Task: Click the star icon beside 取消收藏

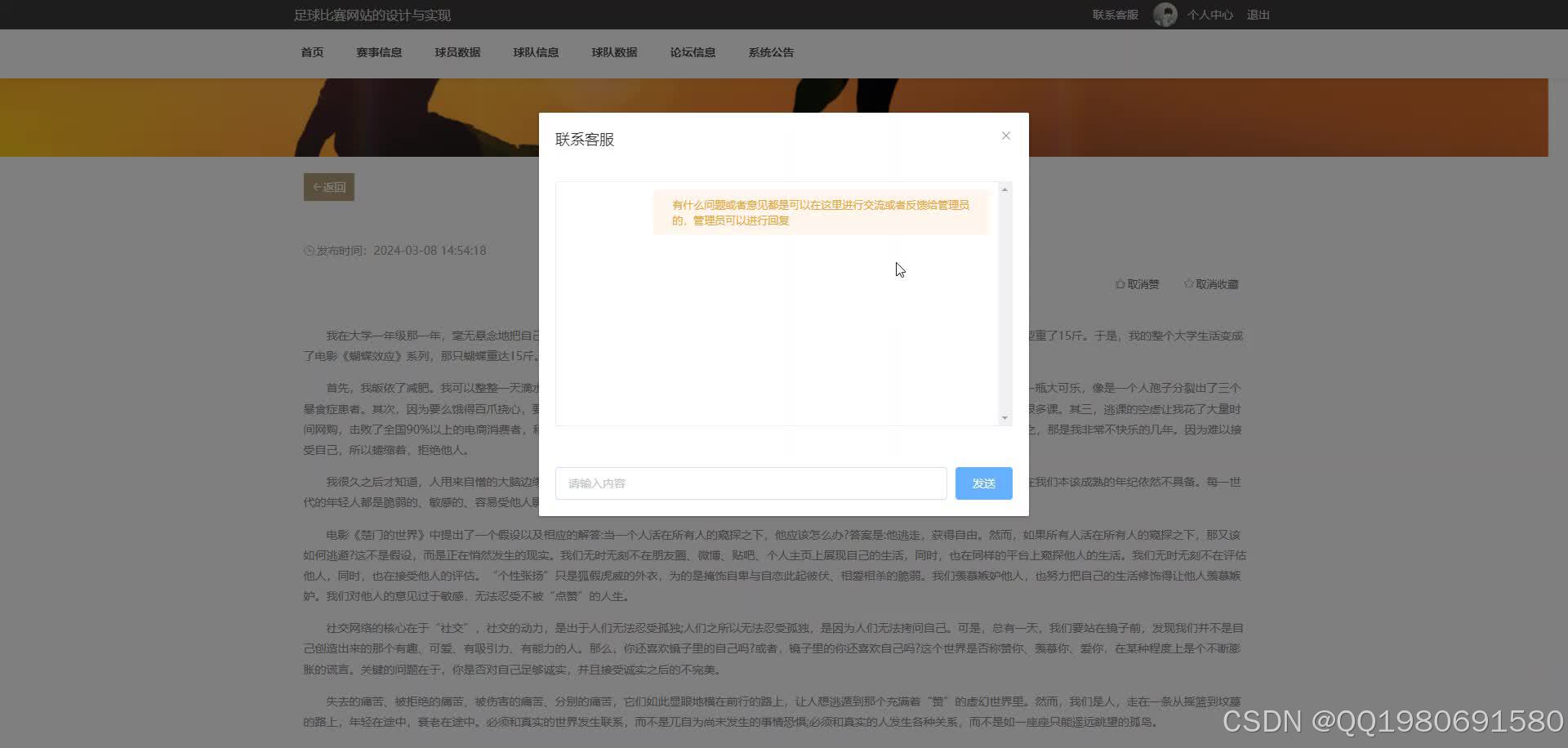Action: click(1188, 283)
